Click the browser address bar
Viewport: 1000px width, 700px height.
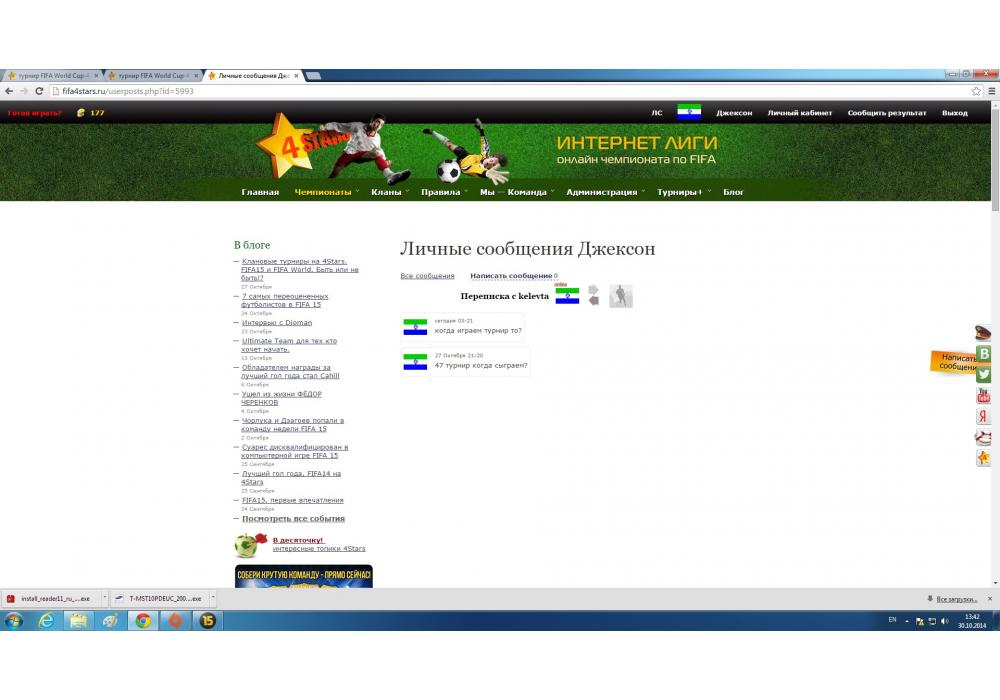500,91
